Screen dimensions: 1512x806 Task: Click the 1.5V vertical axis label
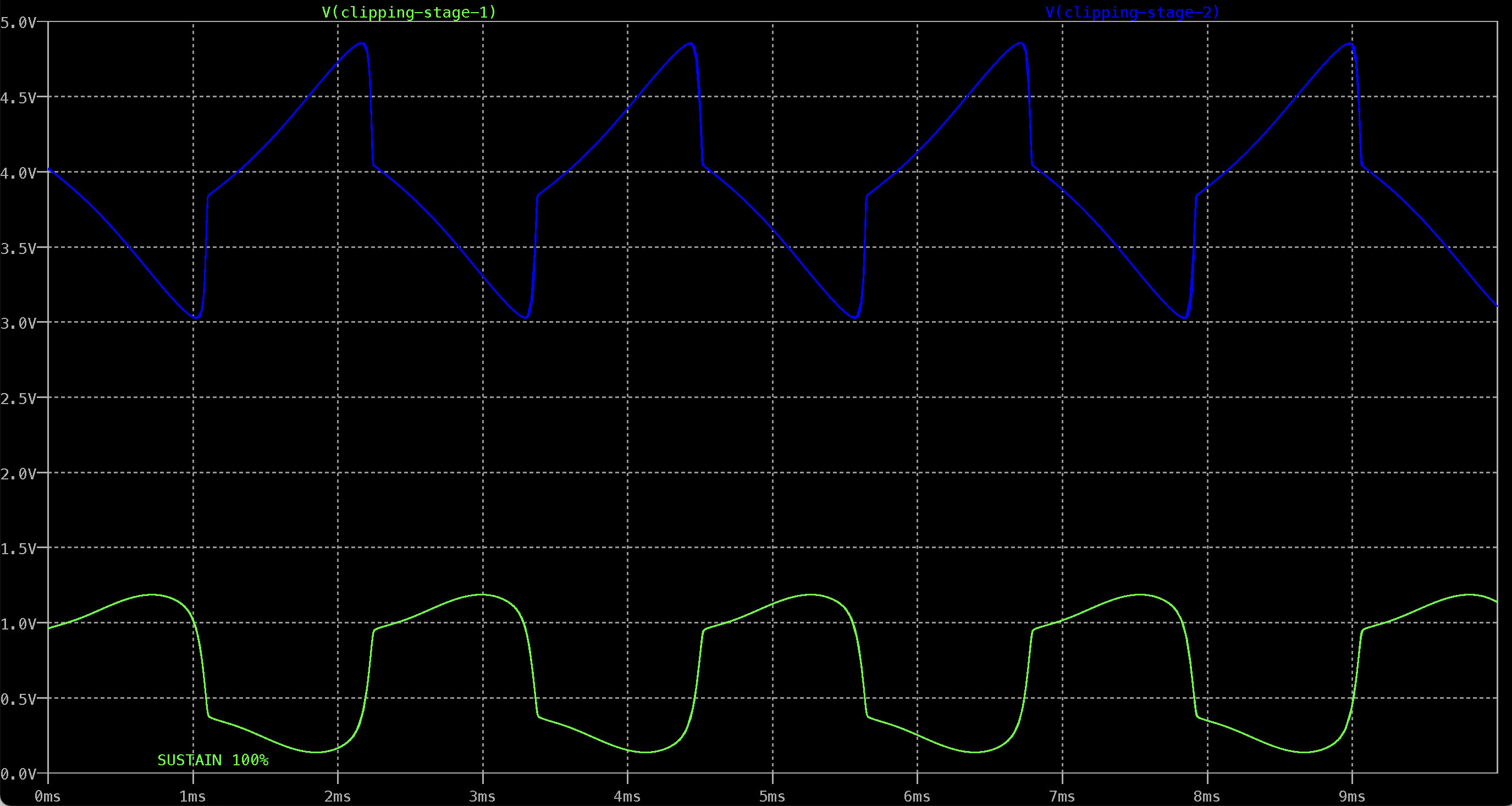tap(18, 549)
